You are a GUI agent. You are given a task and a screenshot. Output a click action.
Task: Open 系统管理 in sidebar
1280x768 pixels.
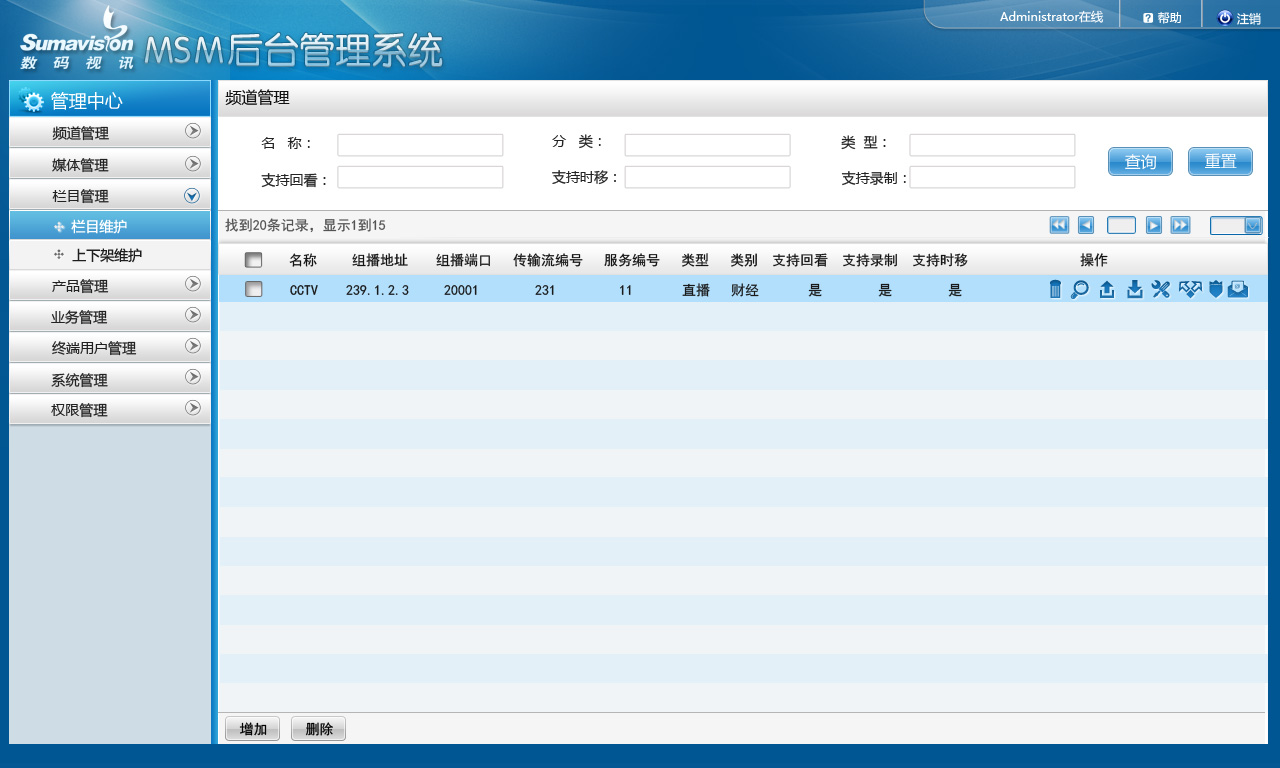pos(110,379)
